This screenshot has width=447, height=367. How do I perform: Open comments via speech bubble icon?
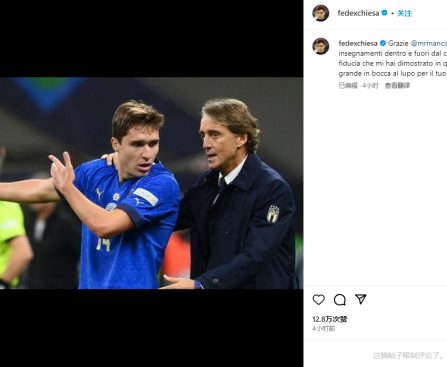click(340, 300)
